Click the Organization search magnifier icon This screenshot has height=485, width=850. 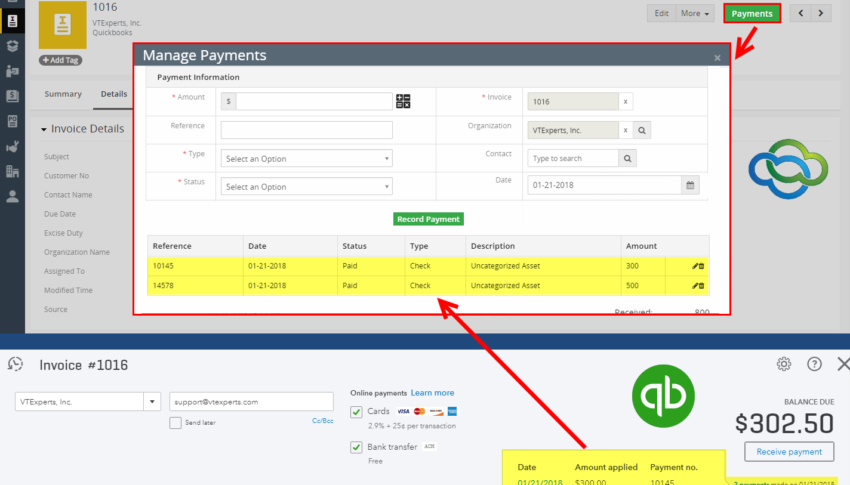[642, 130]
